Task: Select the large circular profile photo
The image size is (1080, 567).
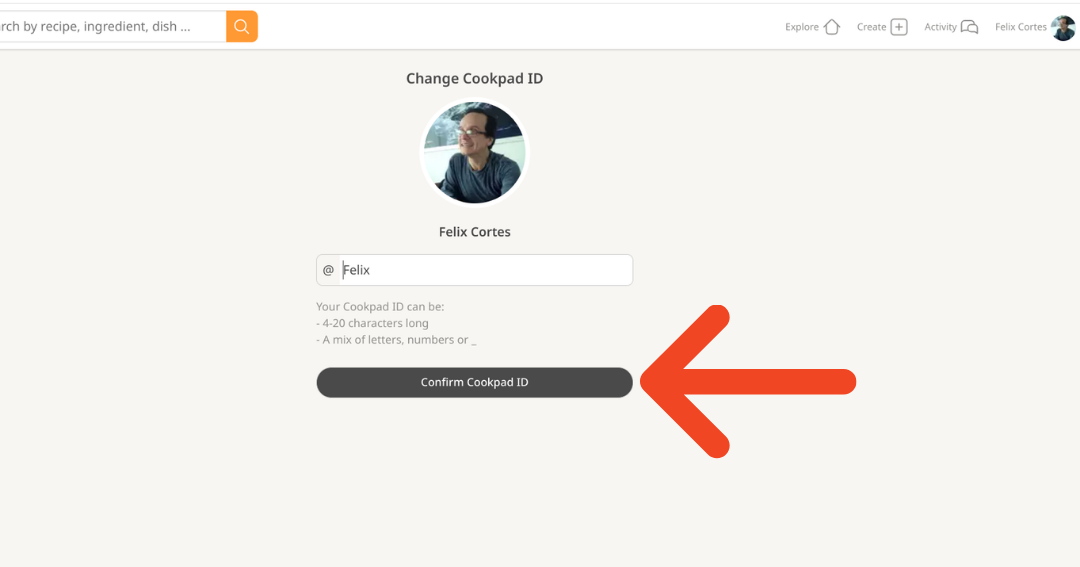Action: [x=475, y=152]
